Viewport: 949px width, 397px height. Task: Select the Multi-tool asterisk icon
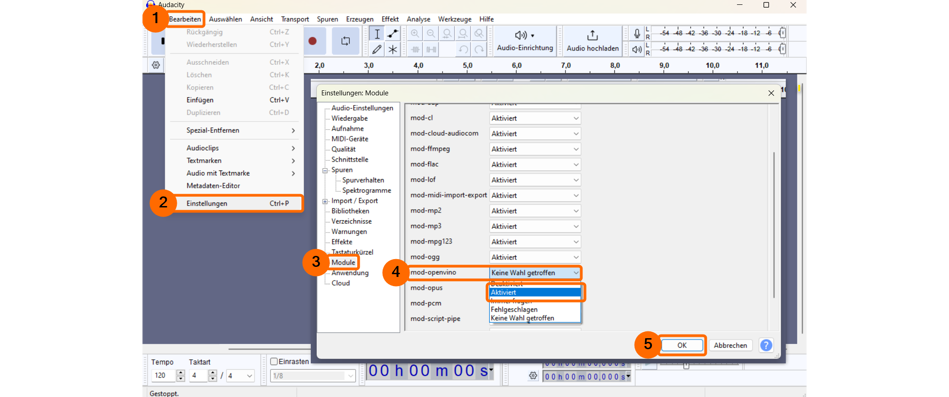click(x=392, y=50)
